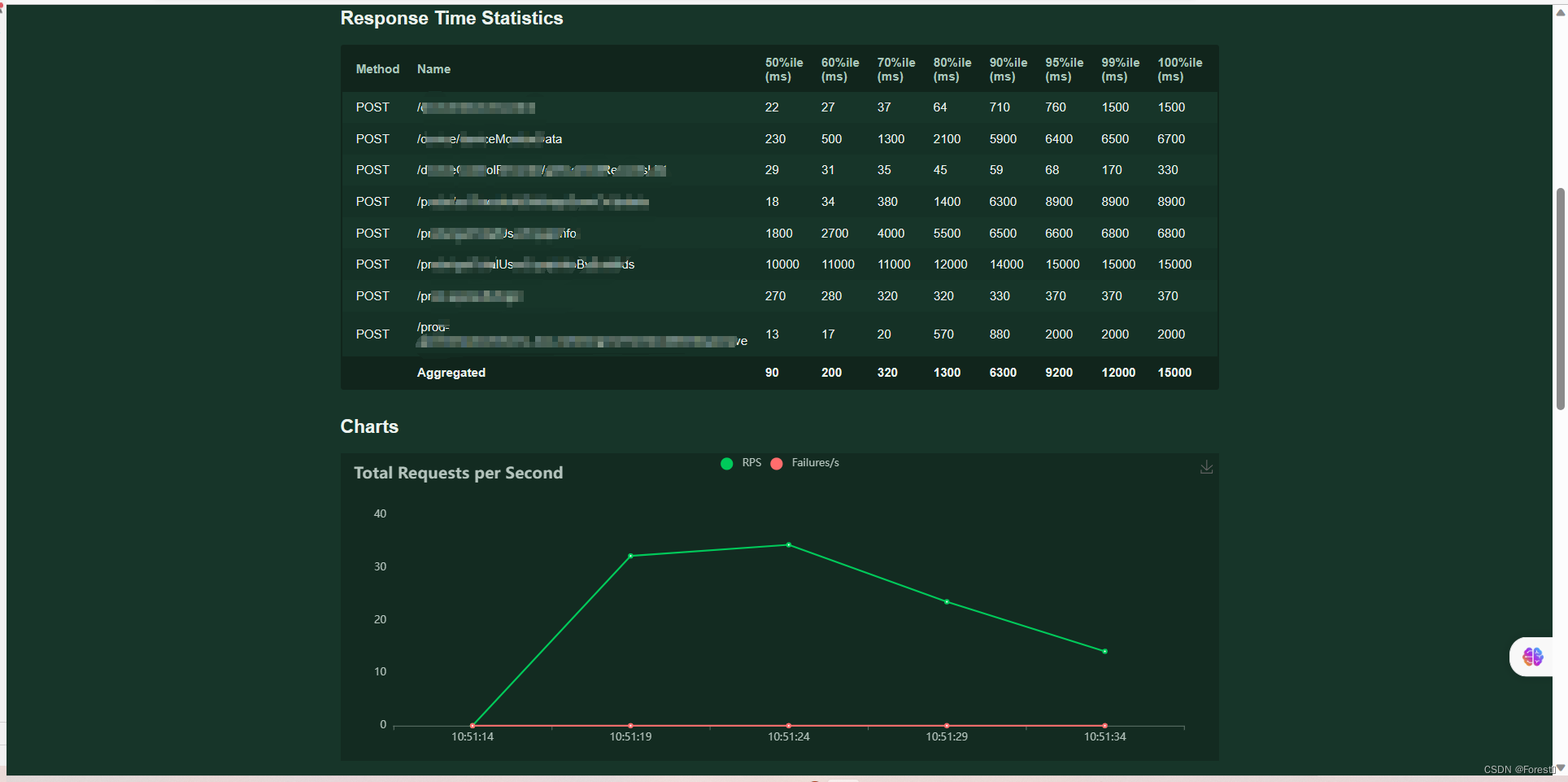This screenshot has height=782, width=1568.
Task: Click the 80%ile (ms) column header
Action: (952, 69)
